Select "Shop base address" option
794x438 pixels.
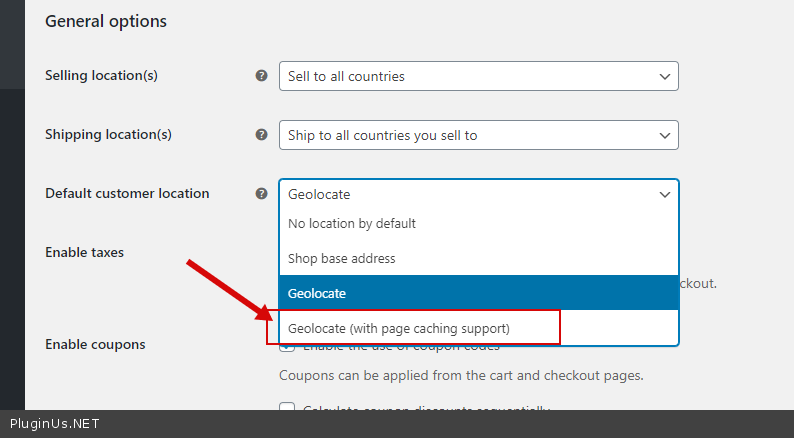click(x=342, y=258)
